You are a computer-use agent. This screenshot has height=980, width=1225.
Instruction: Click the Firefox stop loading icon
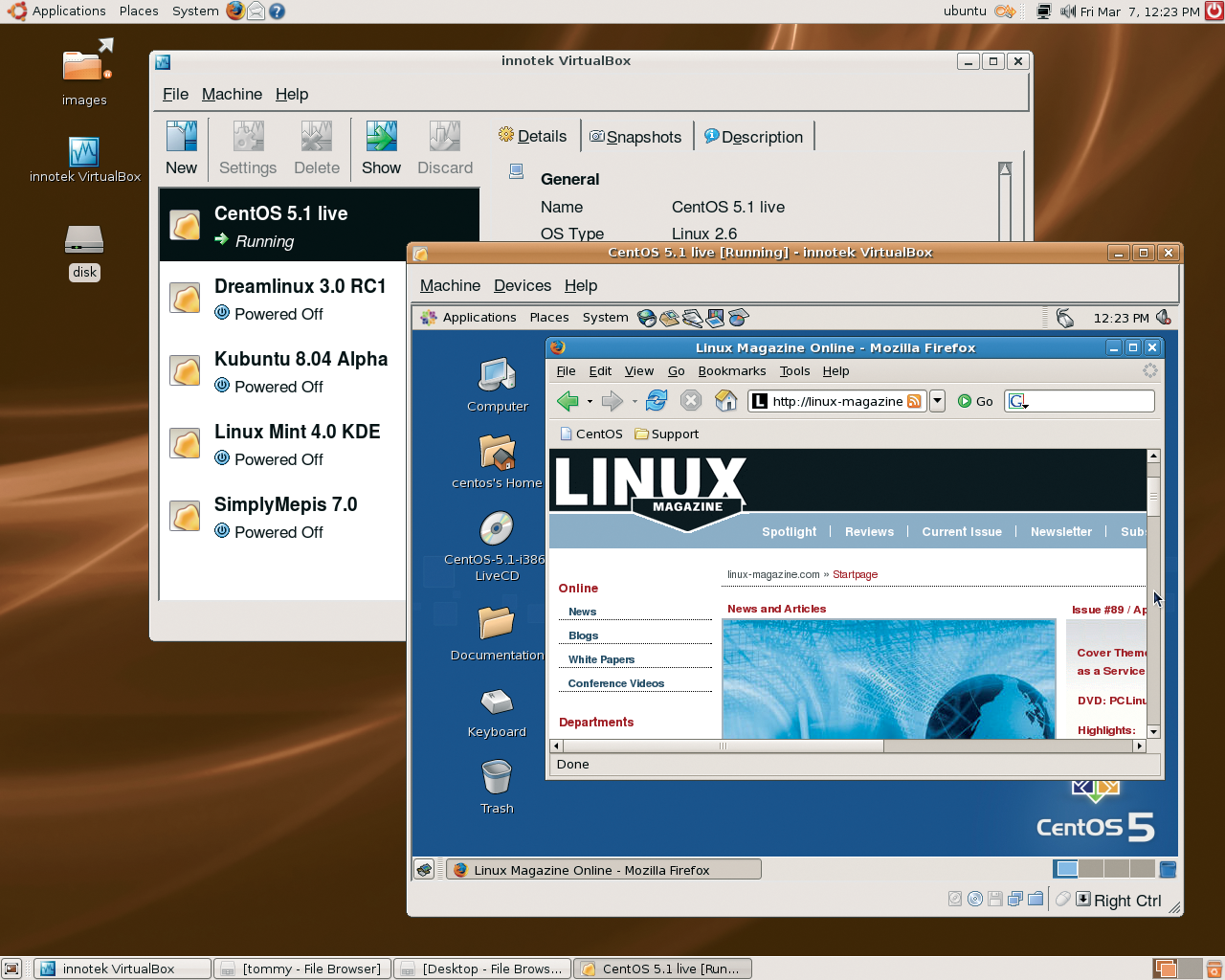tap(691, 401)
